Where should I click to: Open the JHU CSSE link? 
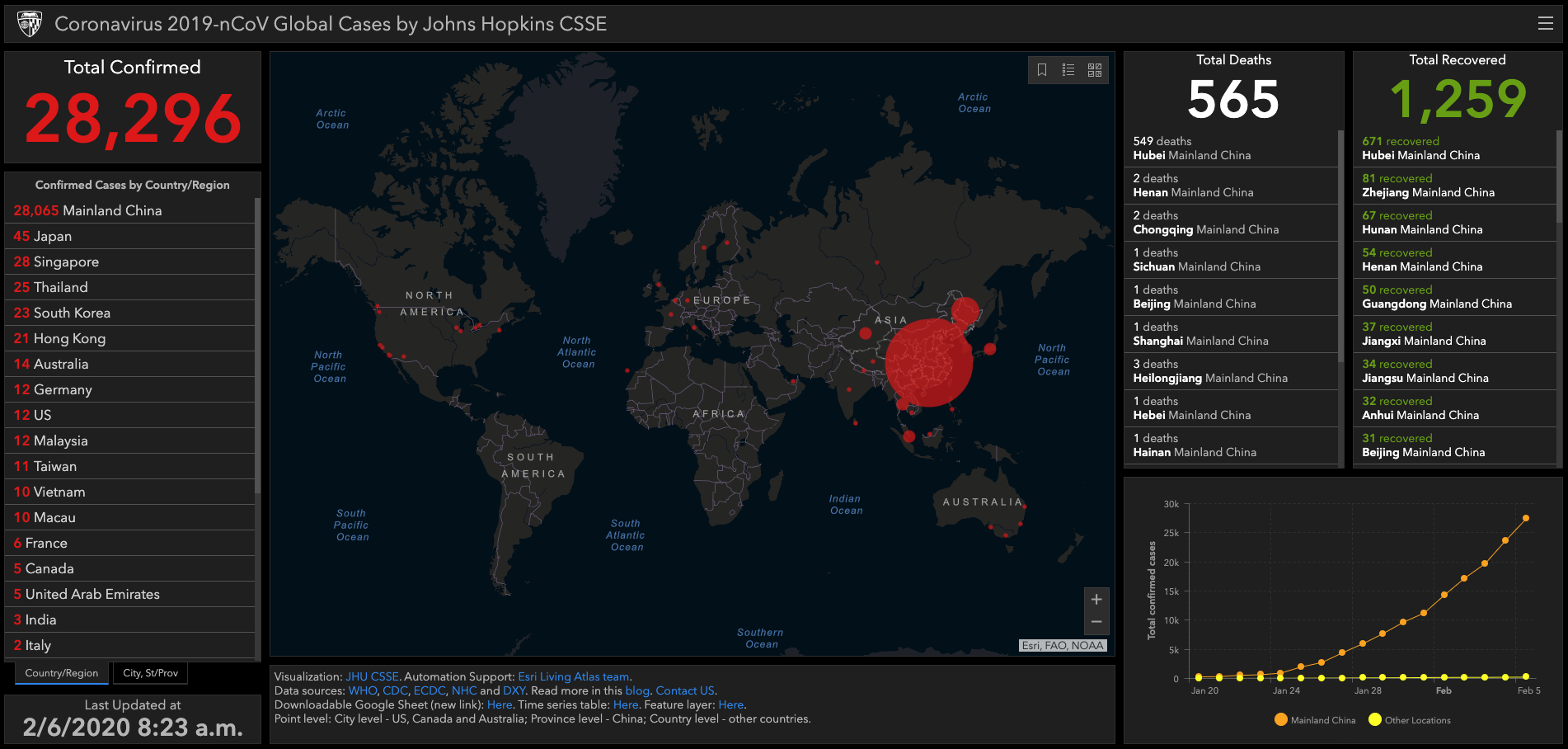pos(372,676)
